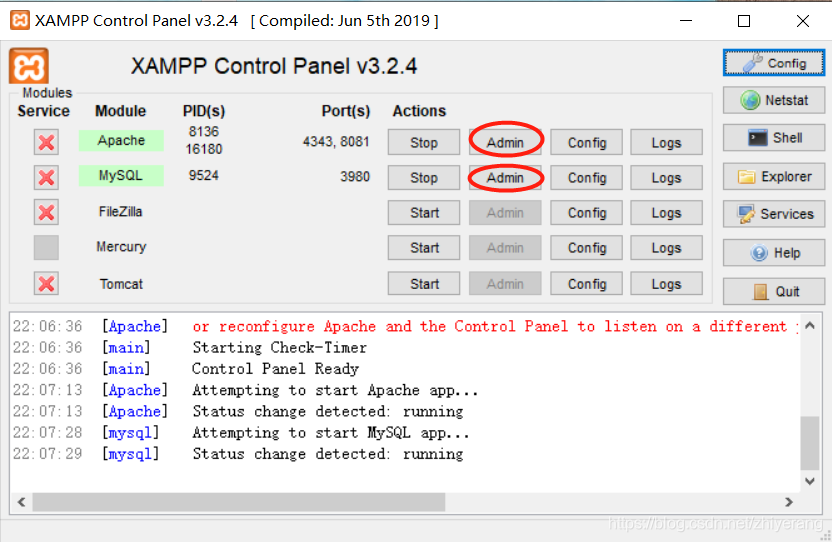Click the horizontal scrollbar thumb in log
The height and width of the screenshot is (542, 832).
239,502
